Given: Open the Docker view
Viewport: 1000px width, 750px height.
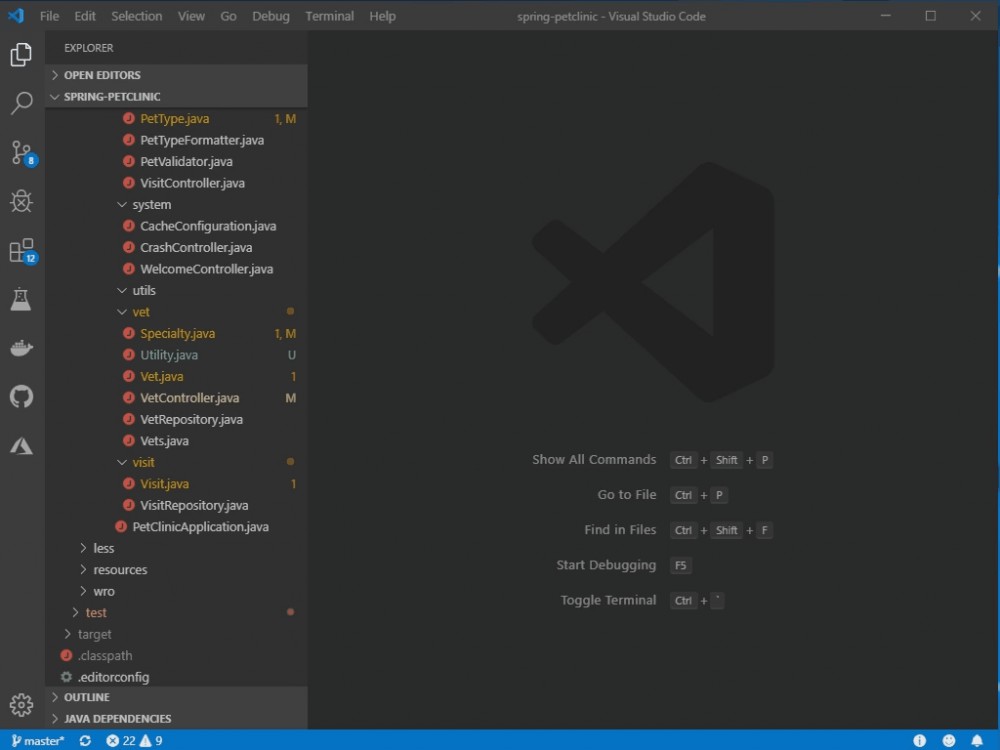Looking at the screenshot, I should (x=21, y=348).
